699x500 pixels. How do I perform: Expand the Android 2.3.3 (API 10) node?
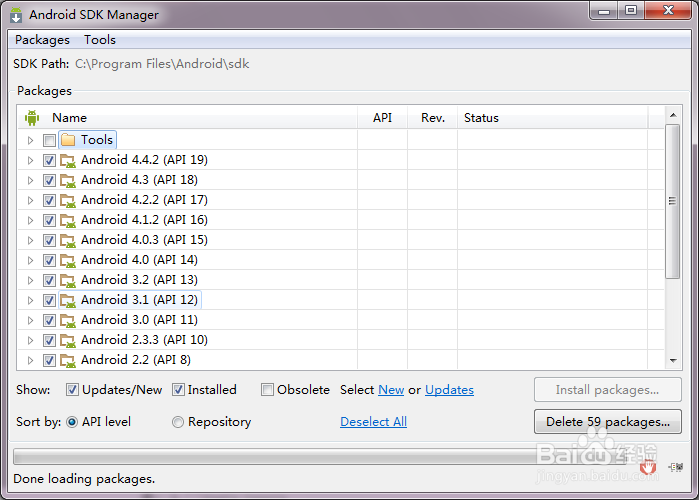30,341
